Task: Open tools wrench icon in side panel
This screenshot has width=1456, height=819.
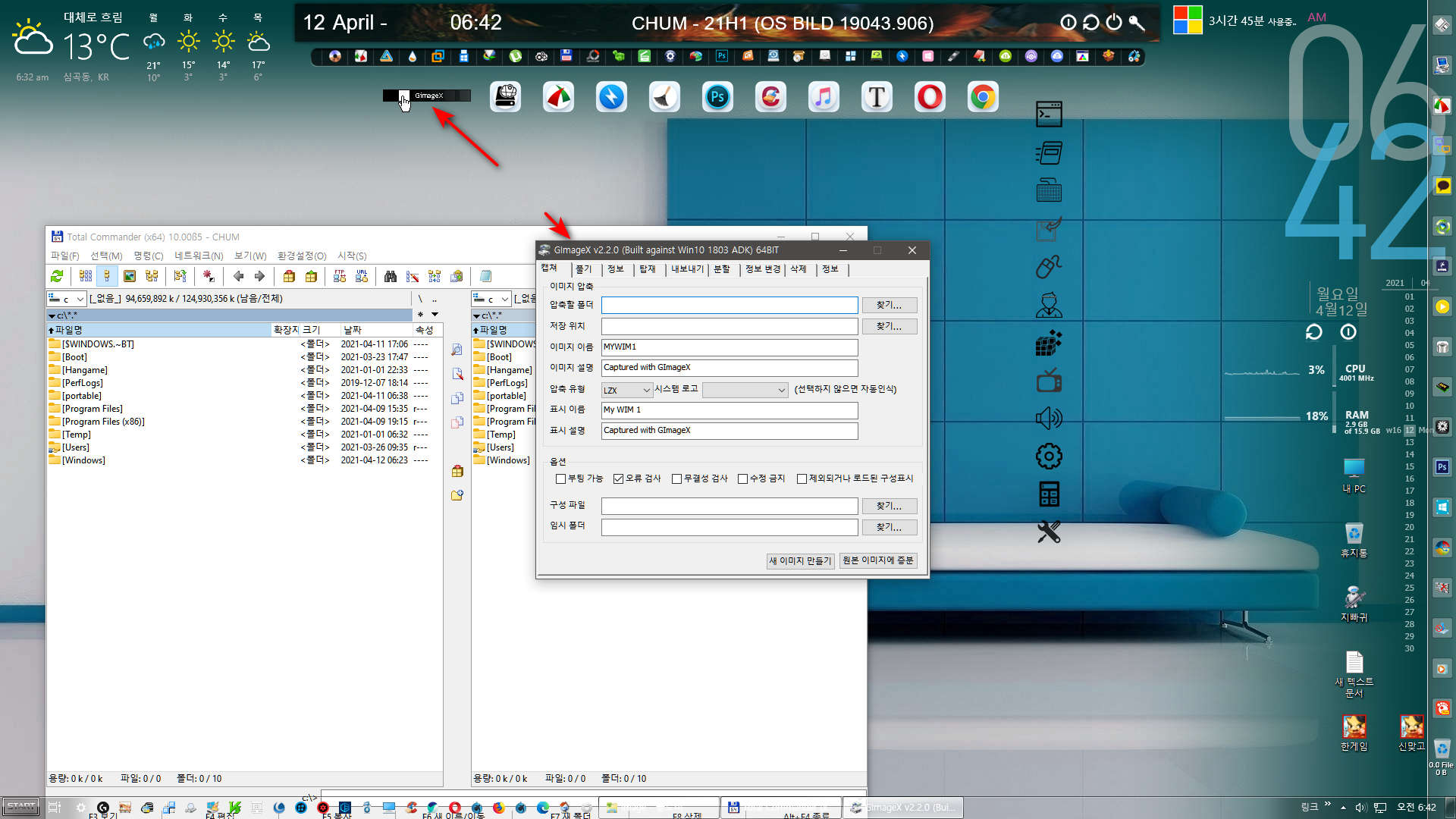Action: (x=1049, y=532)
